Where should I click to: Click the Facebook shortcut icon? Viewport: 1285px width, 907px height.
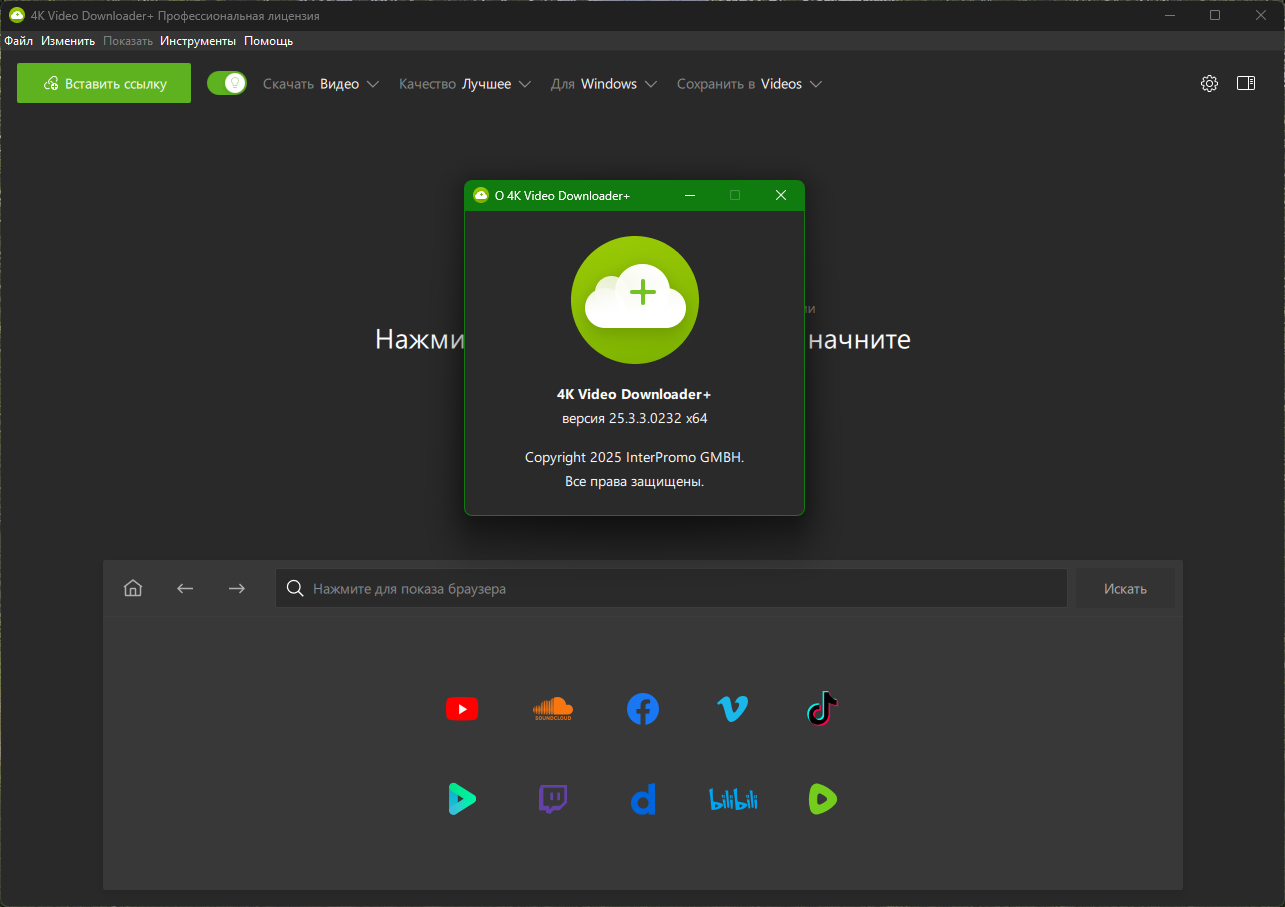click(x=643, y=709)
